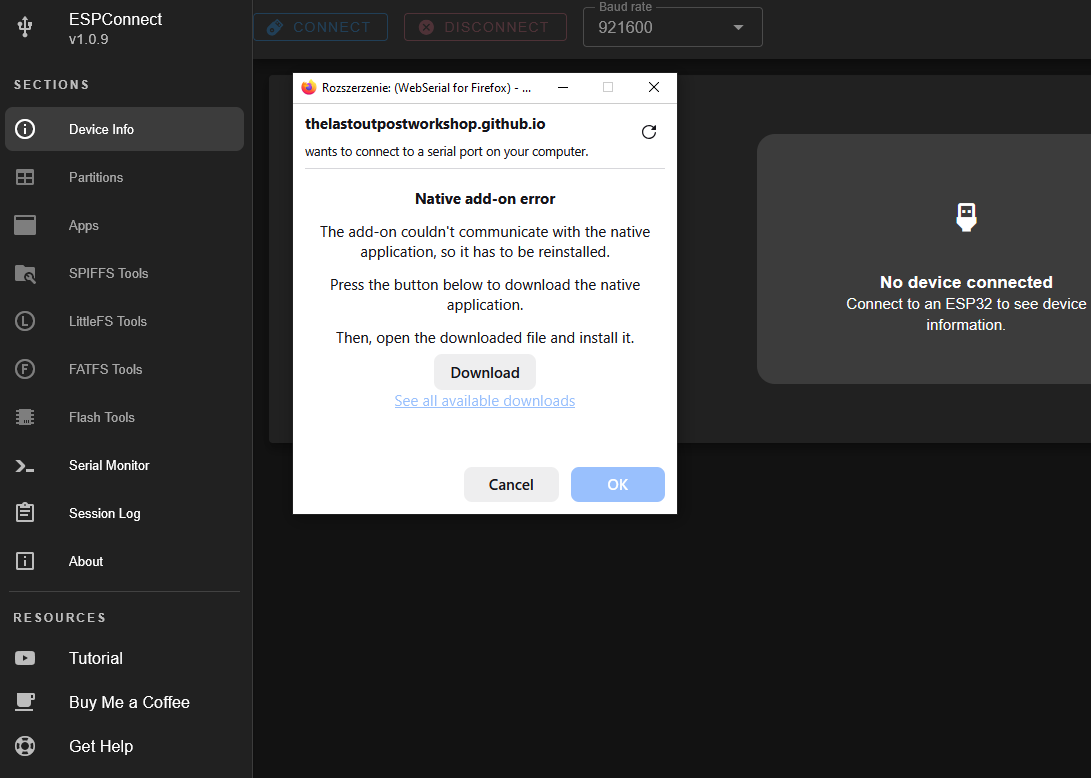Confirm the dialog with OK
1091x778 pixels.
coord(618,484)
